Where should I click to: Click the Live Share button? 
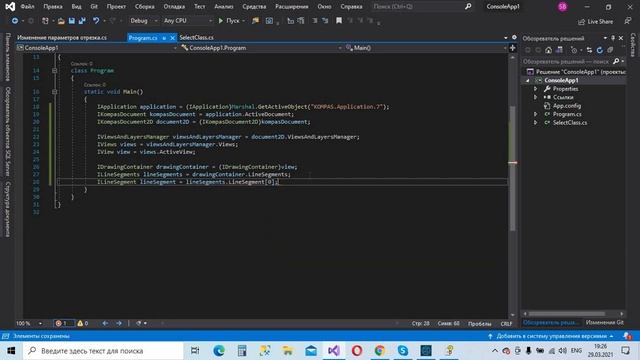(x=596, y=21)
